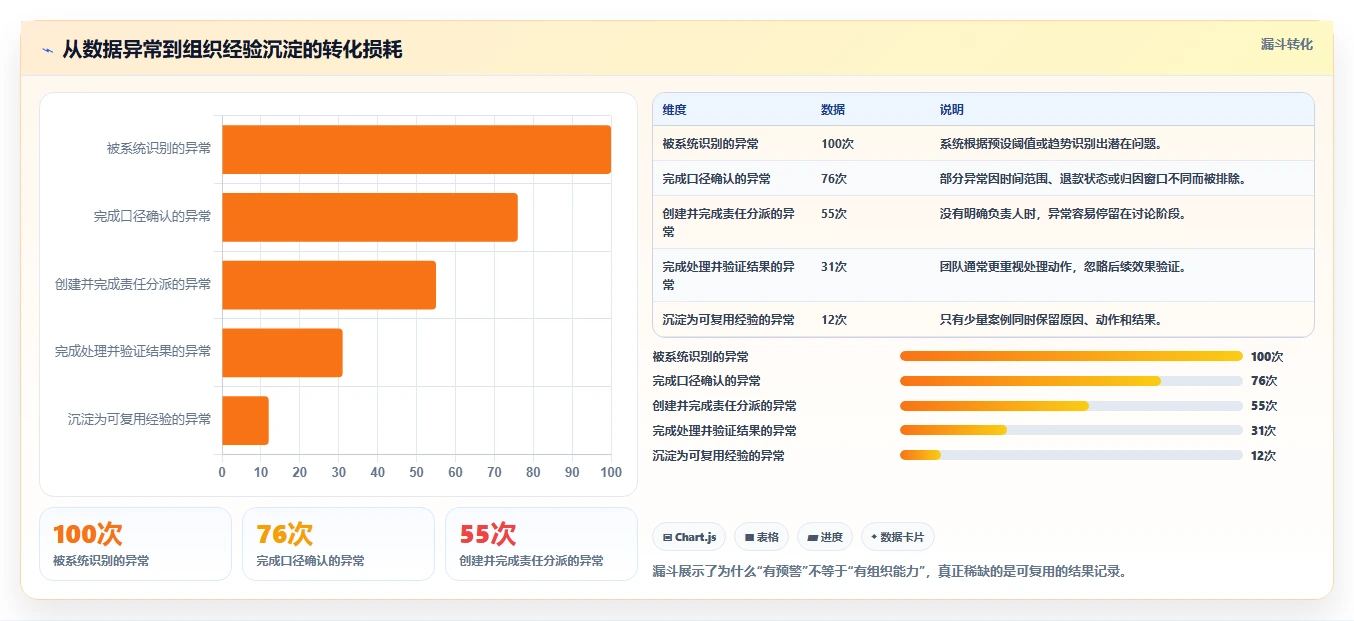Viewport: 1354px width, 621px height.
Task: Click chart axis label 完成口径确认的异常
Action: click(x=153, y=216)
